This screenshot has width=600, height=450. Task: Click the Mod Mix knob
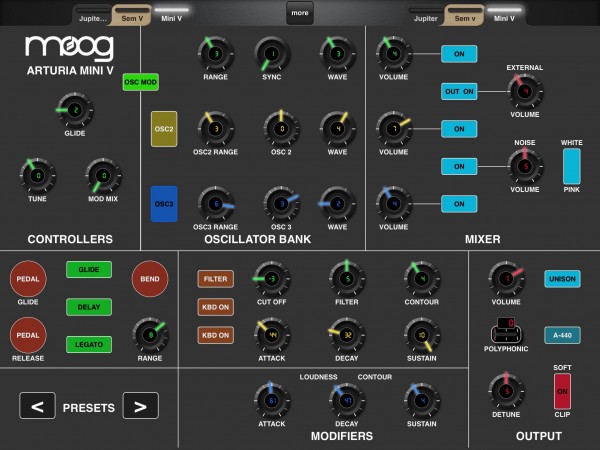(x=103, y=176)
